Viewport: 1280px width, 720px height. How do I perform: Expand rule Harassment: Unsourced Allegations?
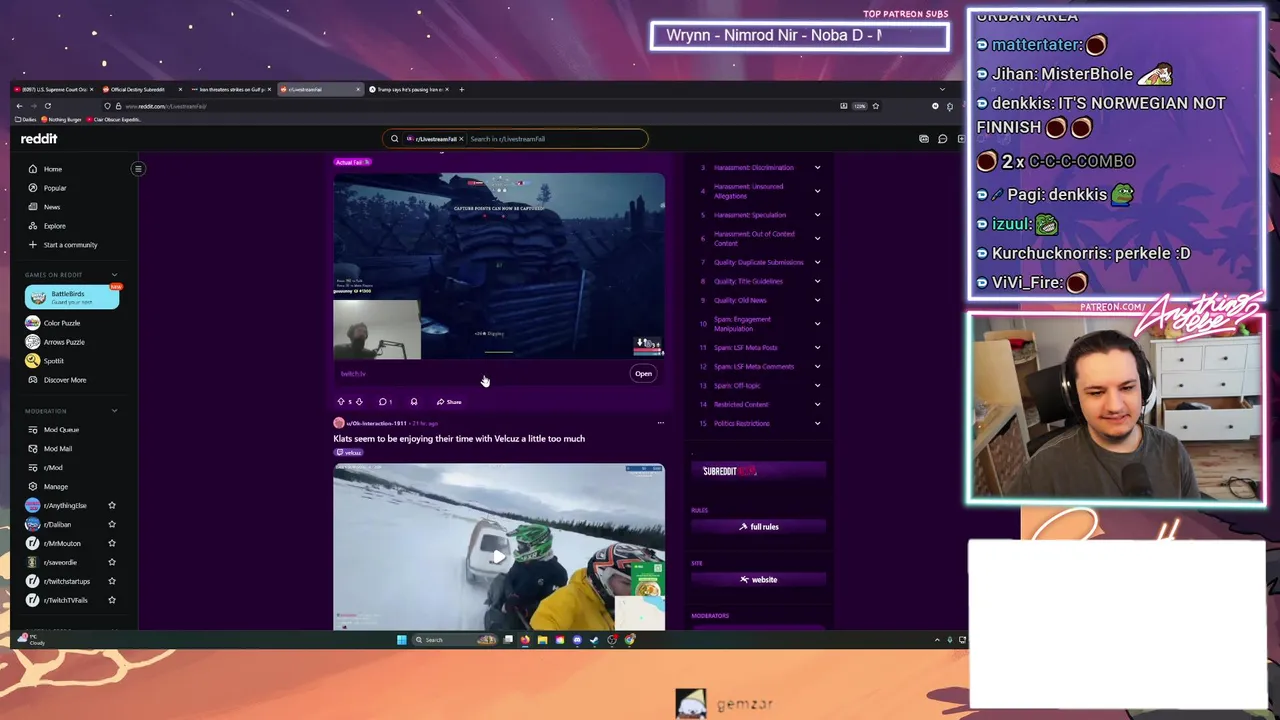click(x=817, y=191)
